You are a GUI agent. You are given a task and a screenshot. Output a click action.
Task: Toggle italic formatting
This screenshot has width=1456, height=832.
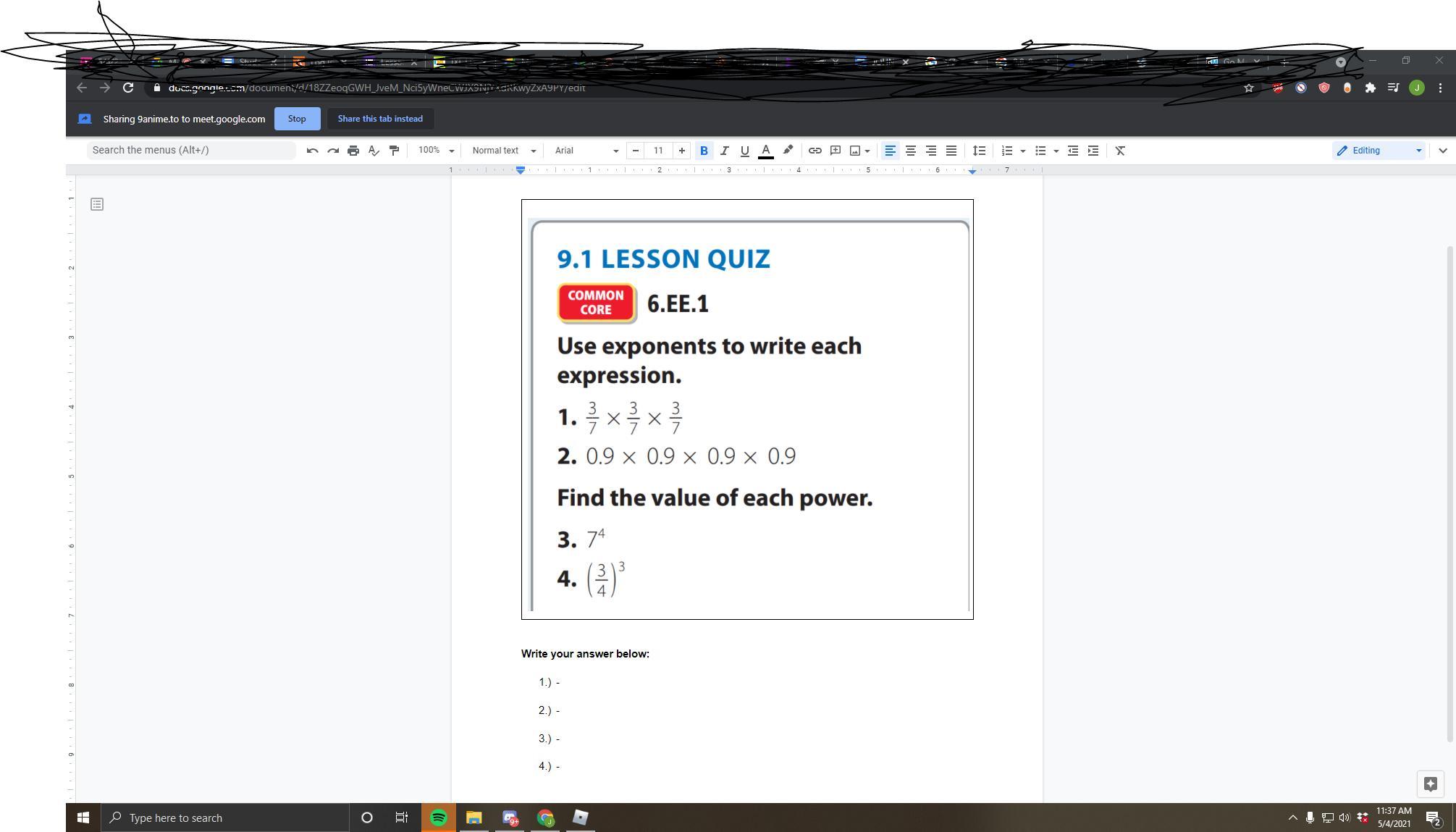723,151
